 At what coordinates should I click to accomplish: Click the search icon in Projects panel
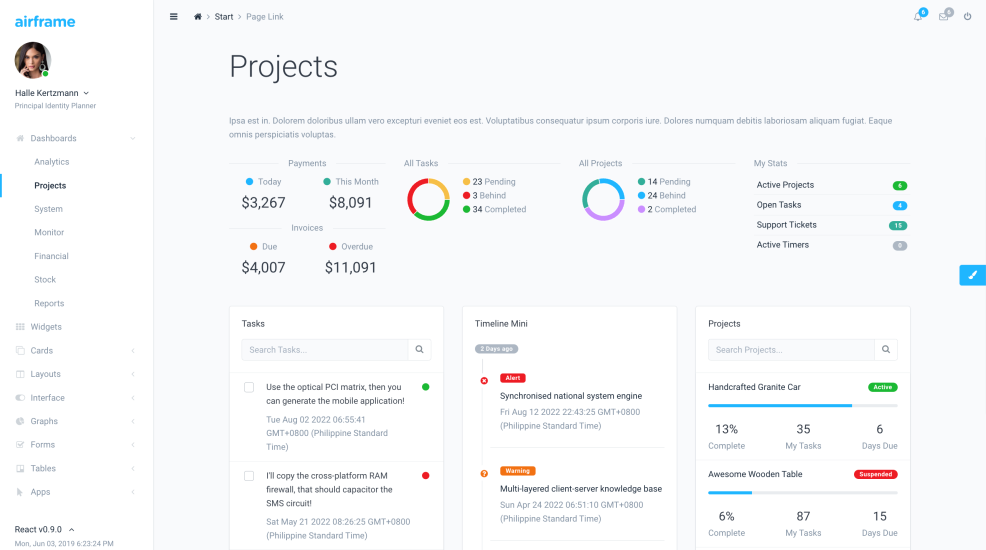click(x=885, y=350)
